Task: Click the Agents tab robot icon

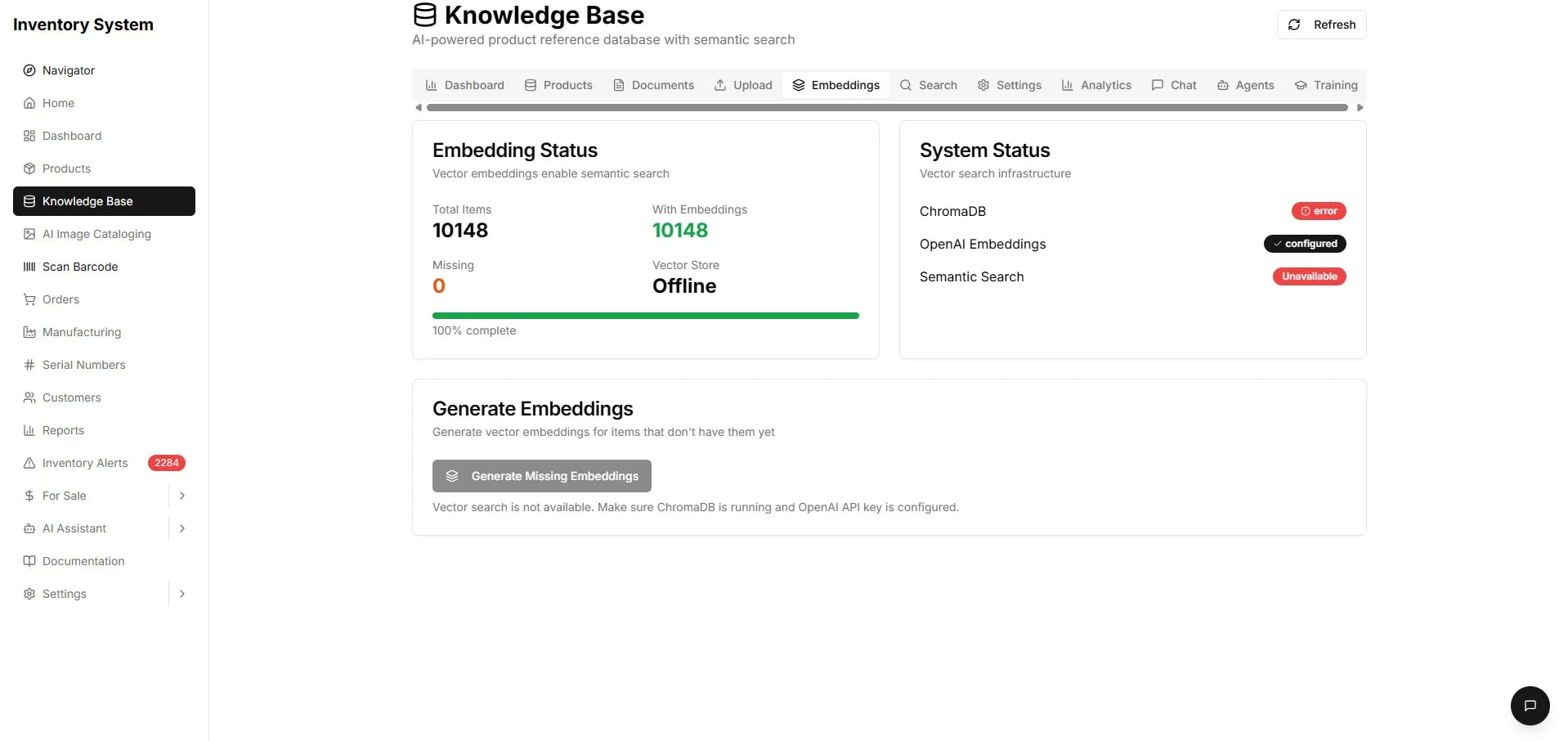Action: point(1223,85)
